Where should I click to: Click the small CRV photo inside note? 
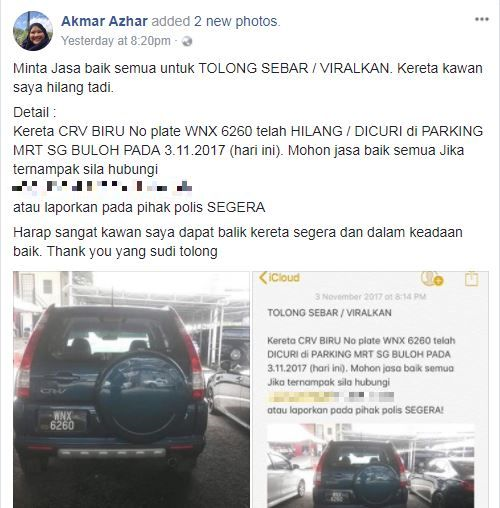(371, 466)
